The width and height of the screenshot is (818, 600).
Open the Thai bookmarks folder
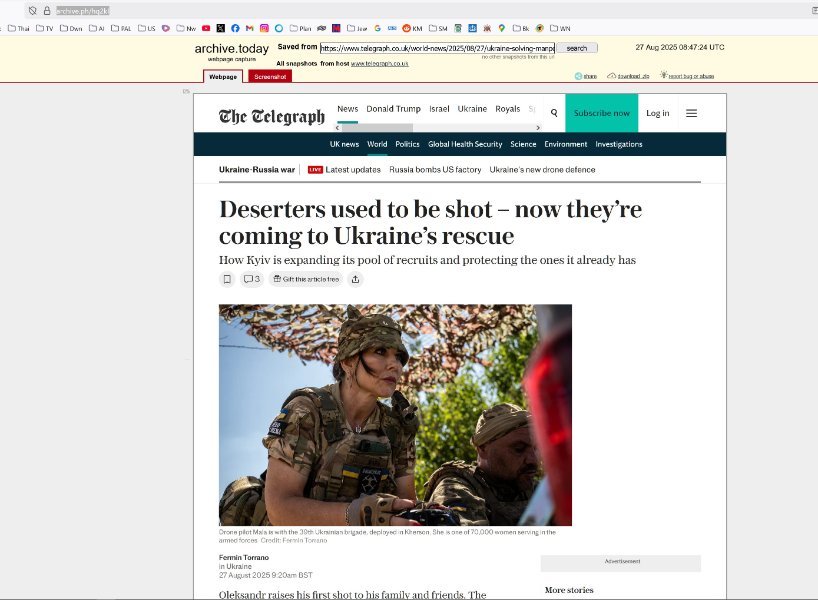click(18, 28)
